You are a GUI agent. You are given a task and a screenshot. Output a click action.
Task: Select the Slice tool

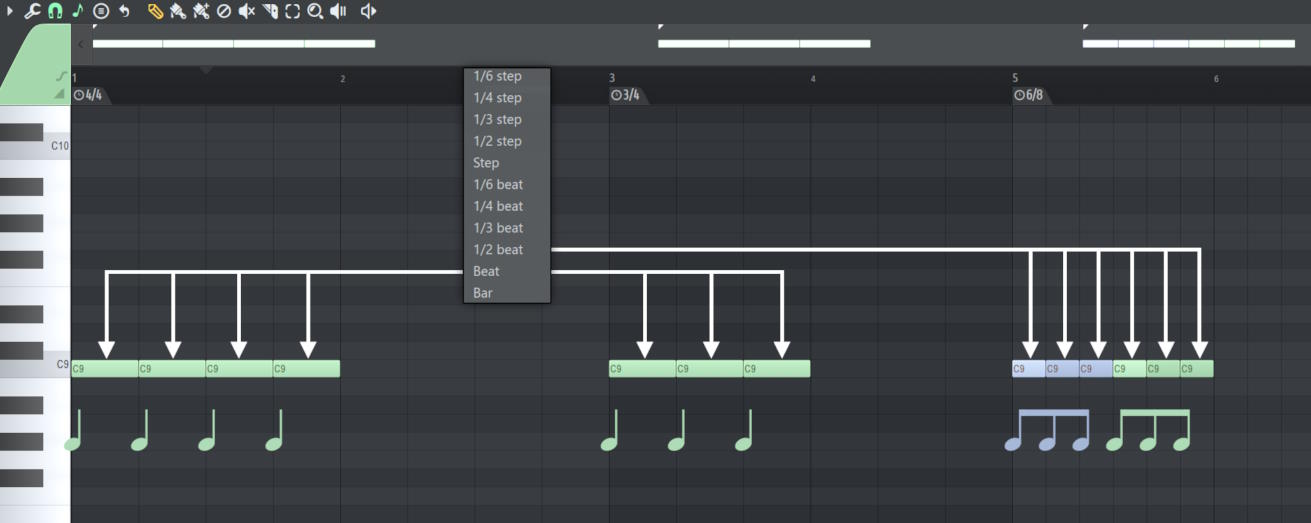[270, 11]
